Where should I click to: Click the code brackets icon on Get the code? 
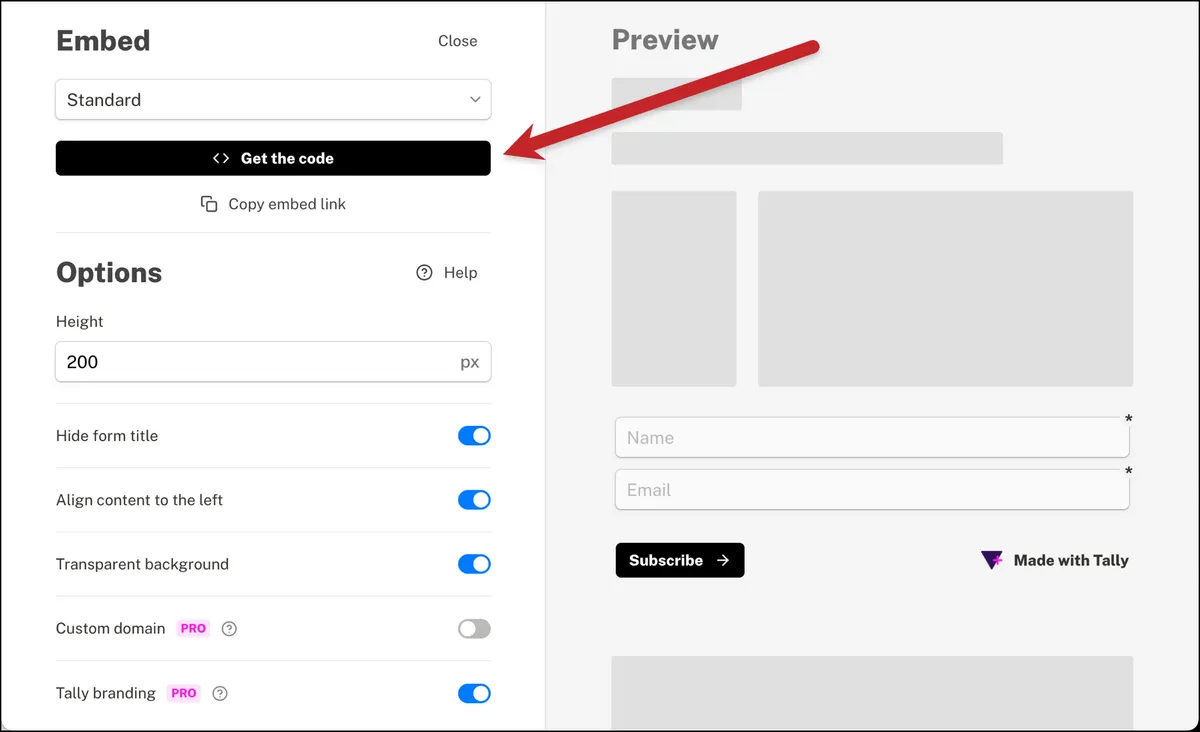[221, 158]
